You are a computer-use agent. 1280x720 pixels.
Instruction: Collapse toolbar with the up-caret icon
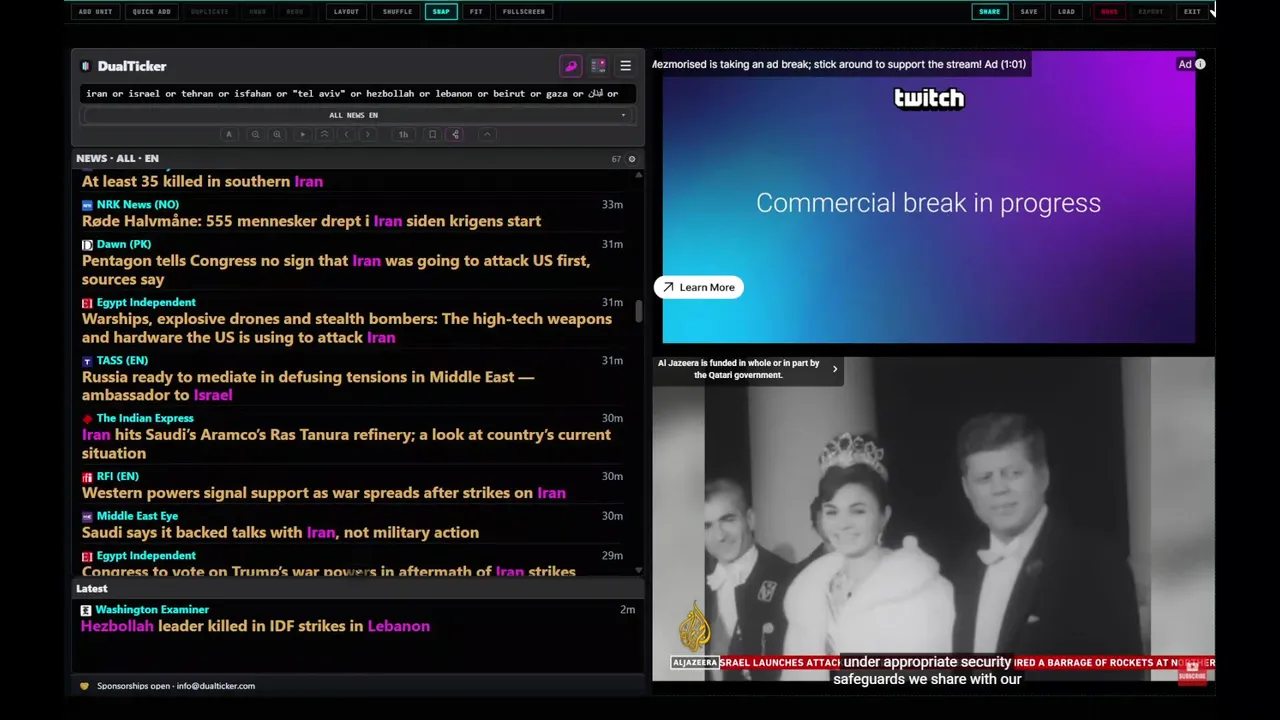click(487, 134)
